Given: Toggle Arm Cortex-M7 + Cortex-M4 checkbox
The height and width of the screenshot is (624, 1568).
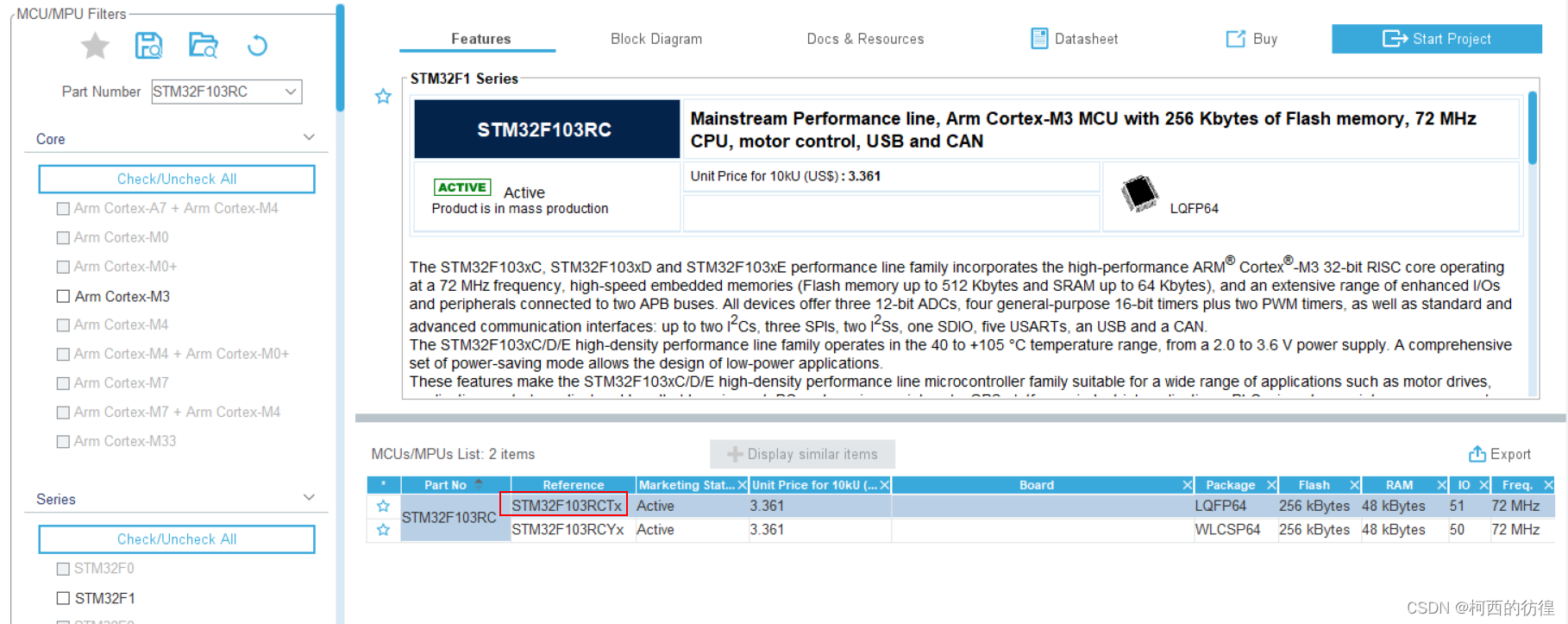Looking at the screenshot, I should [63, 413].
